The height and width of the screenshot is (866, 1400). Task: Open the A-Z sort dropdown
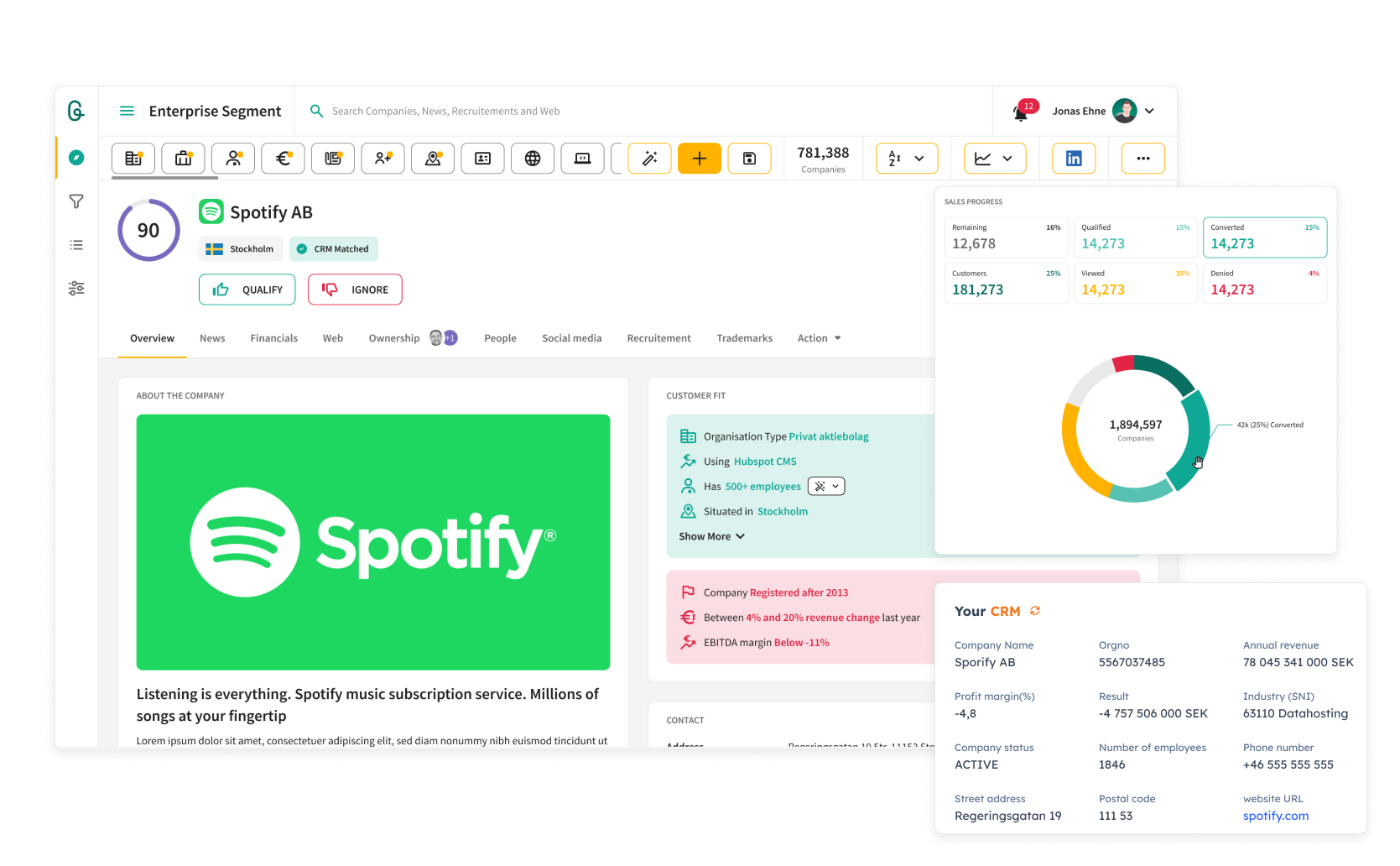[907, 159]
